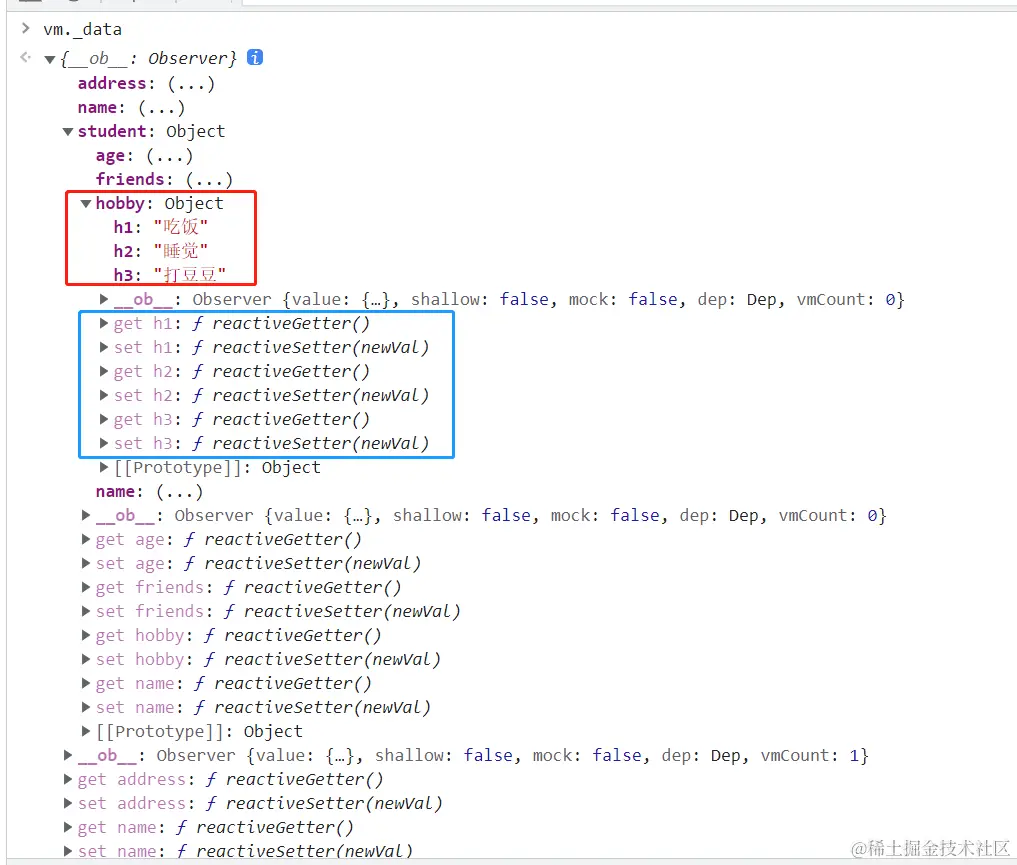
Task: Expand the bottom __ob__ Observer with vmCount 1
Action: [67, 755]
